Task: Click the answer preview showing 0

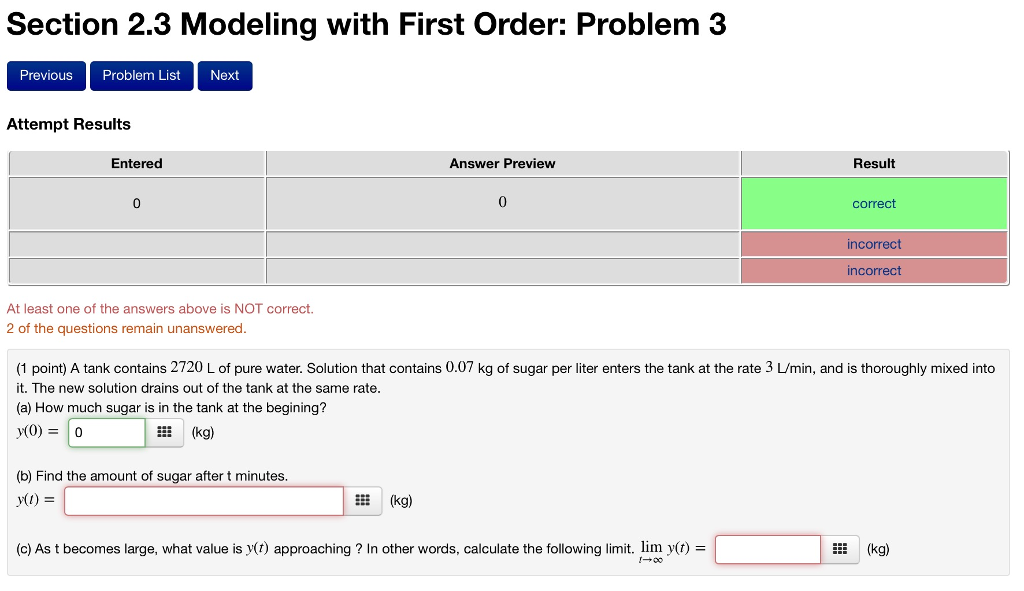Action: 502,203
